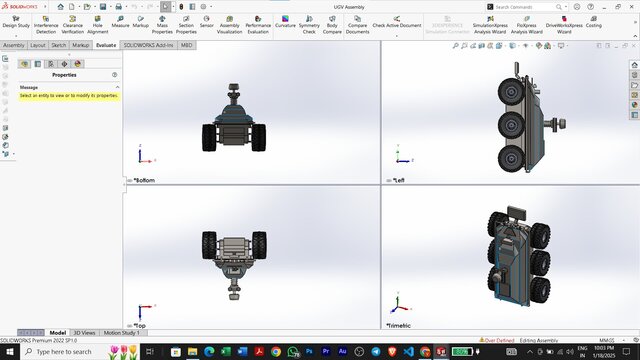Click the Save icon in the title toolbar
This screenshot has width=640, height=360.
click(103, 7)
